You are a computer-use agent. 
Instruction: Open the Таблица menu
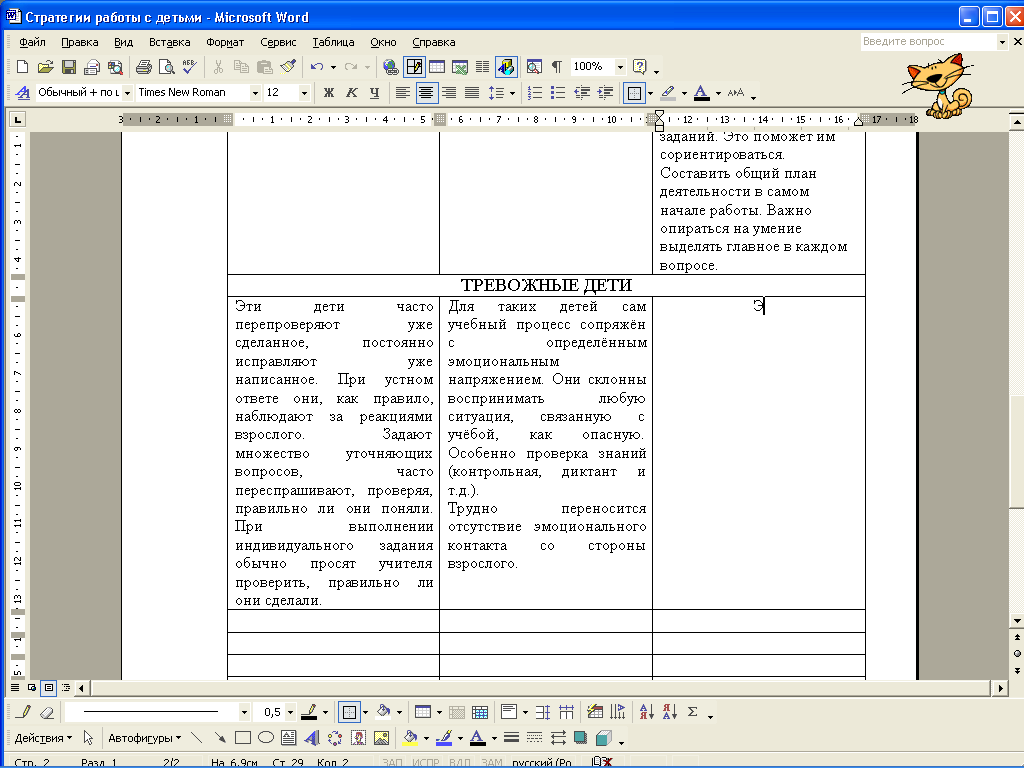click(333, 42)
